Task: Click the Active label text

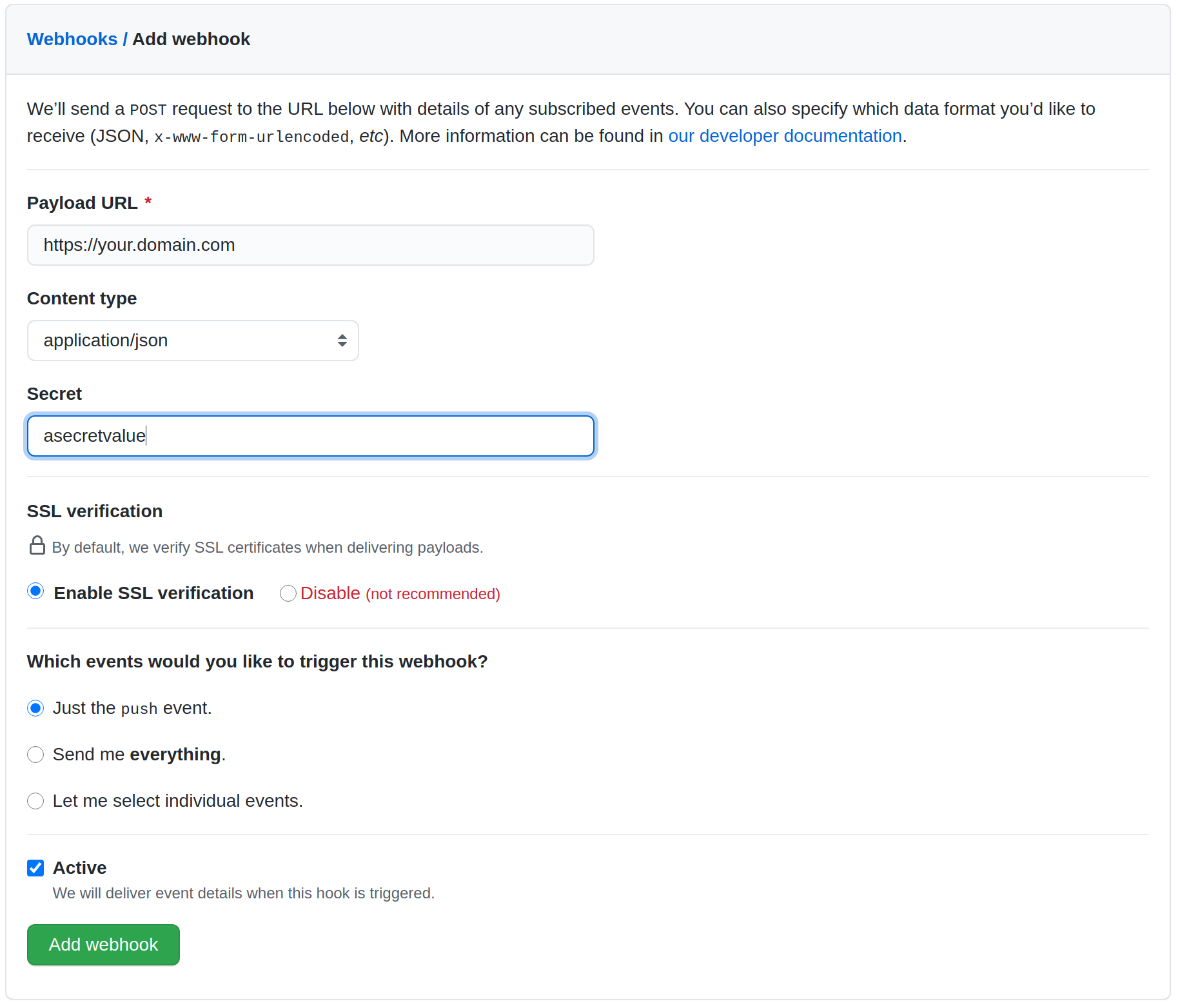Action: [79, 867]
